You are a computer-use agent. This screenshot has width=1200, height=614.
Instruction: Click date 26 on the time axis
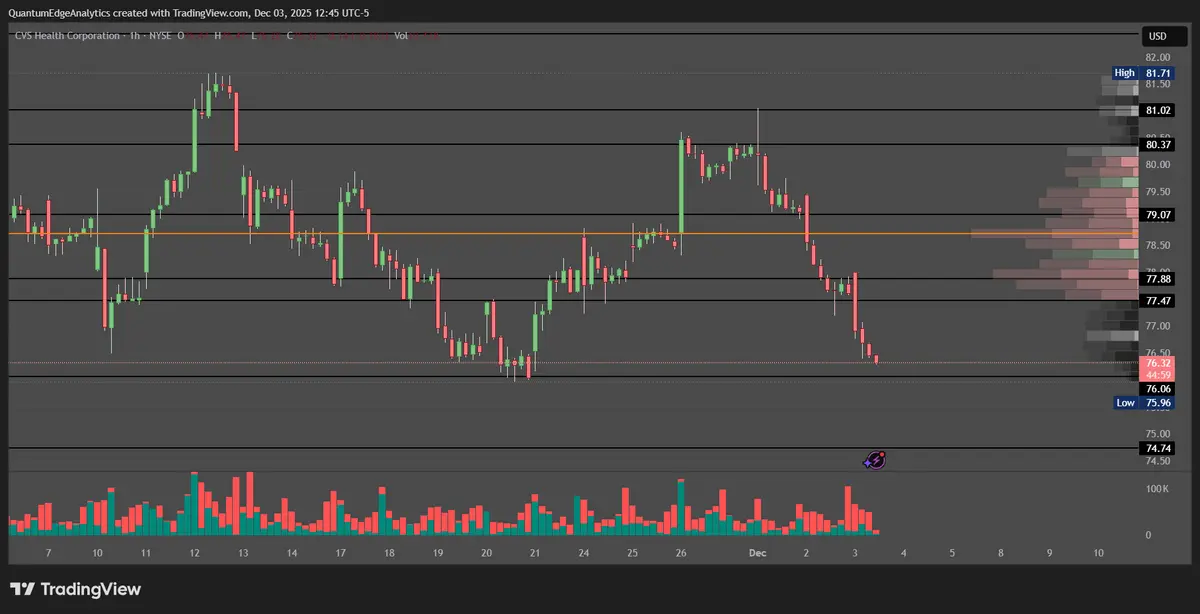pos(681,552)
